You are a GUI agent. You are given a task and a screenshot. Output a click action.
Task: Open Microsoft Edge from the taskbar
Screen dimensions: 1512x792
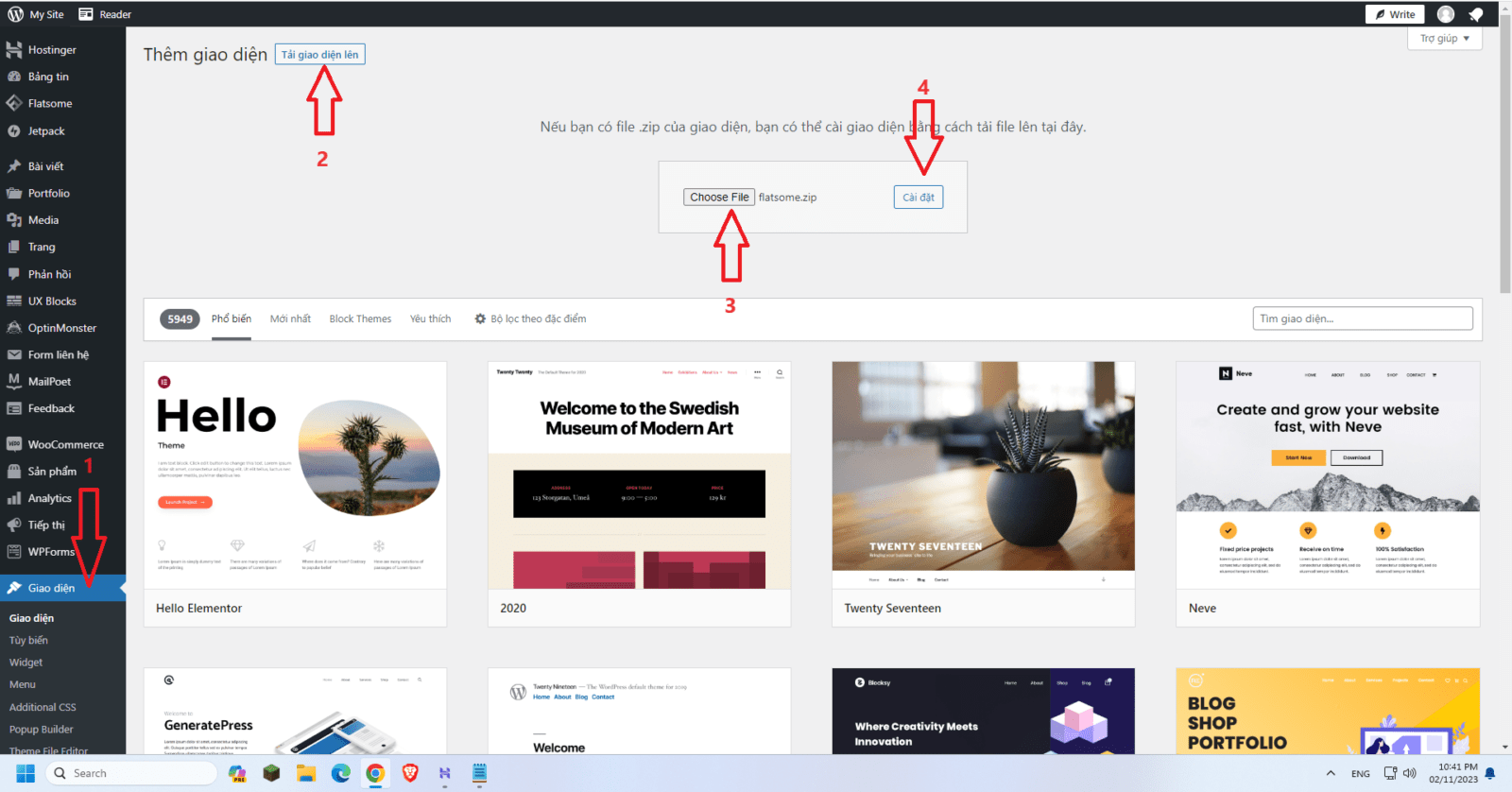pyautogui.click(x=341, y=773)
